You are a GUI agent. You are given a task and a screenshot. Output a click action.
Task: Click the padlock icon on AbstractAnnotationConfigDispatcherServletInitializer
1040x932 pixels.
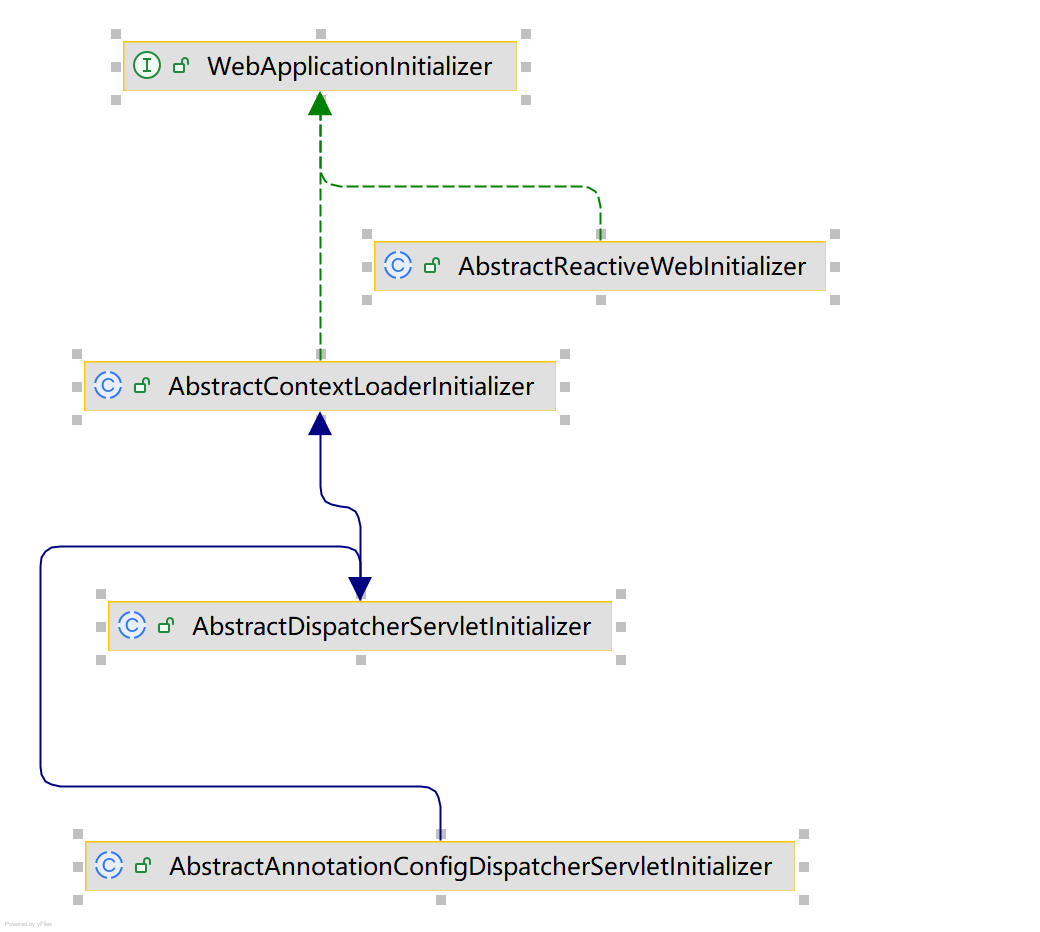[144, 866]
